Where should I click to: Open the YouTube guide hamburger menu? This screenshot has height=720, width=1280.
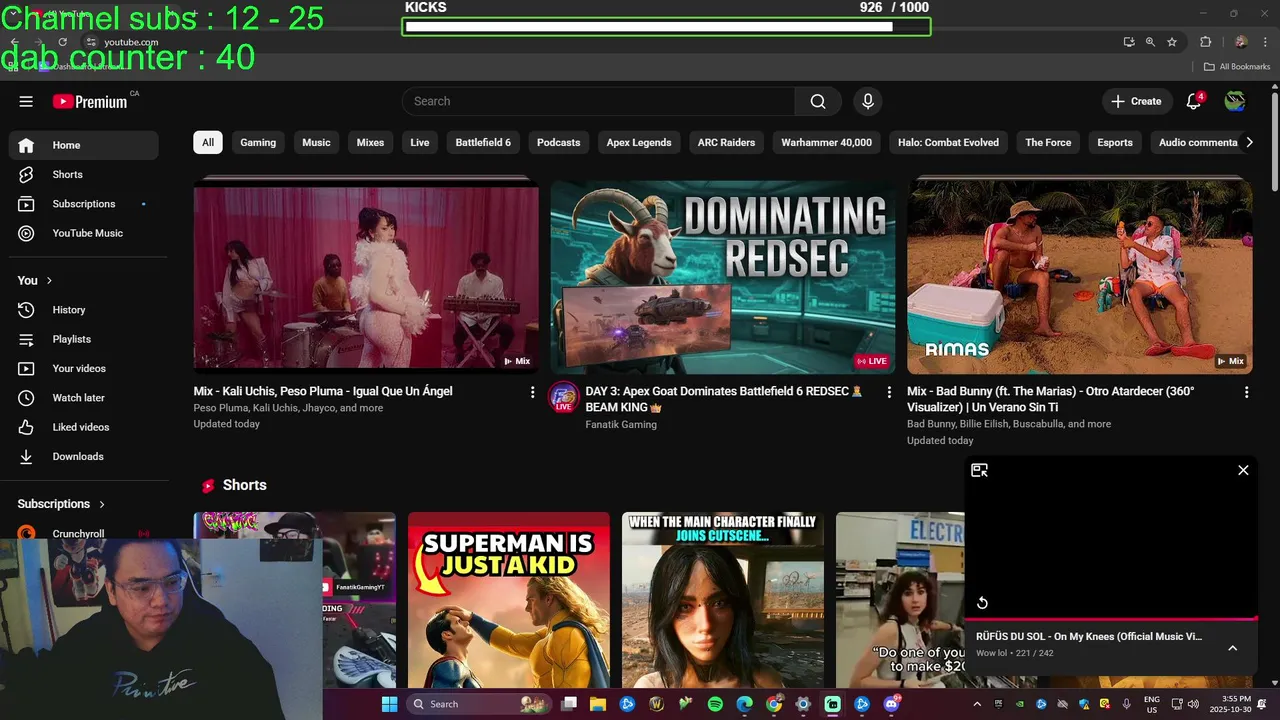[x=26, y=101]
